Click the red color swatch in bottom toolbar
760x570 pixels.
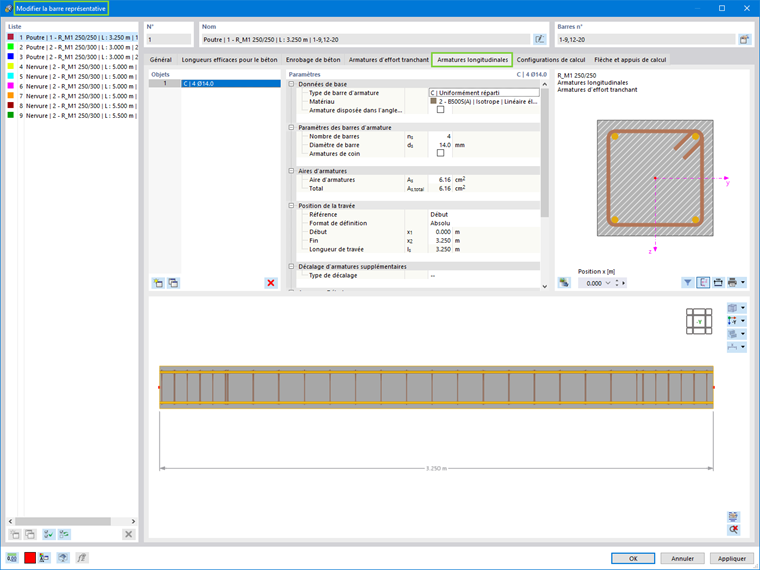coord(30,558)
